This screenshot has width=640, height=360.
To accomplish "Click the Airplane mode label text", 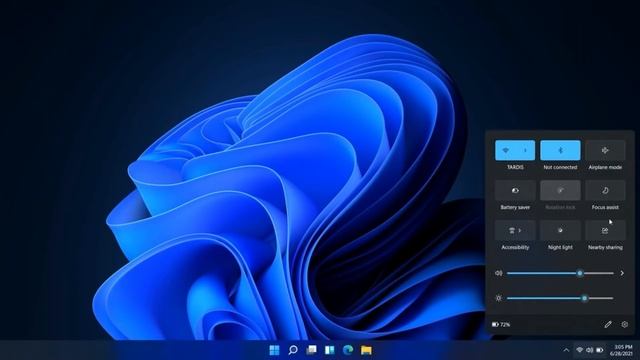I will (605, 167).
